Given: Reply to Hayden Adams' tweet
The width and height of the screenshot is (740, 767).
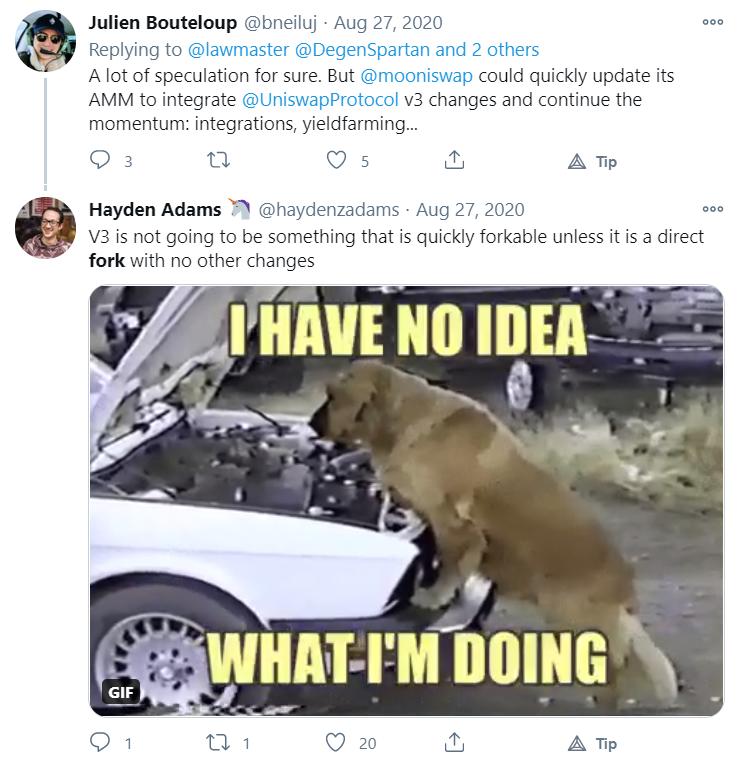Looking at the screenshot, I should (101, 743).
